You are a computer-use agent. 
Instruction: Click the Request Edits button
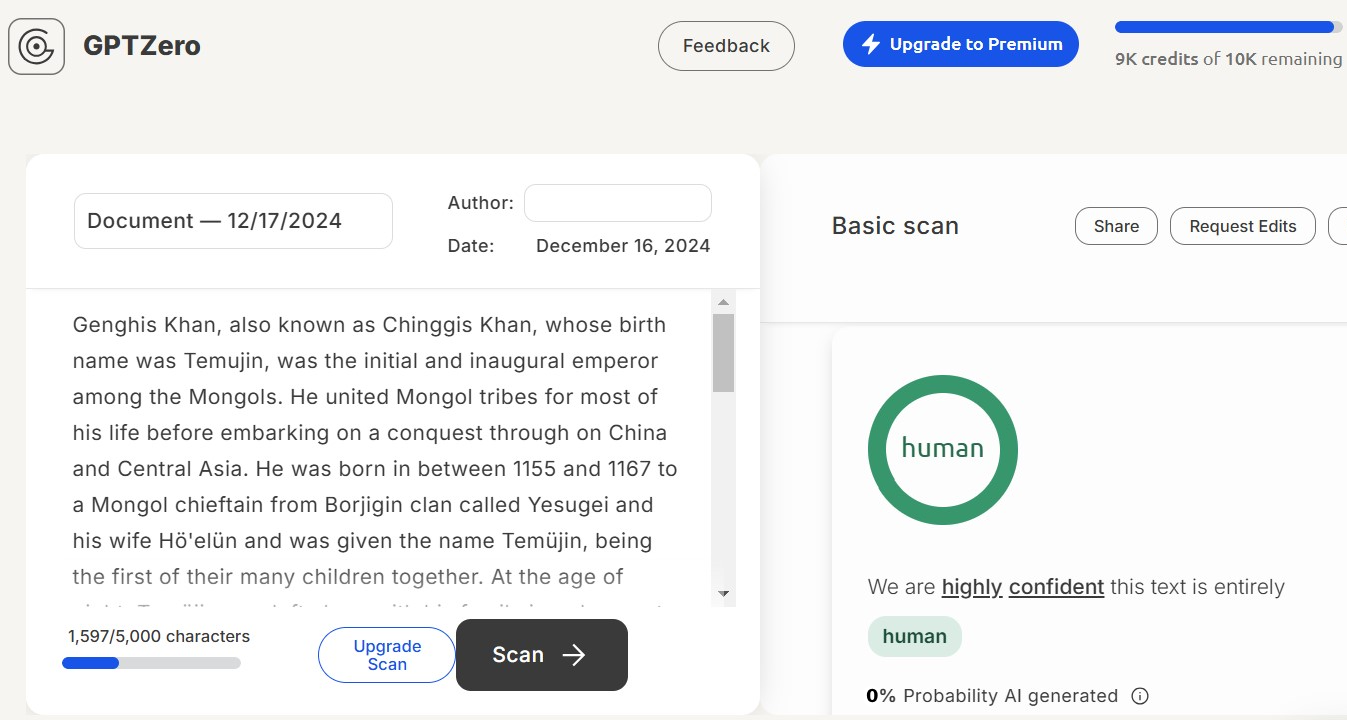coord(1243,226)
